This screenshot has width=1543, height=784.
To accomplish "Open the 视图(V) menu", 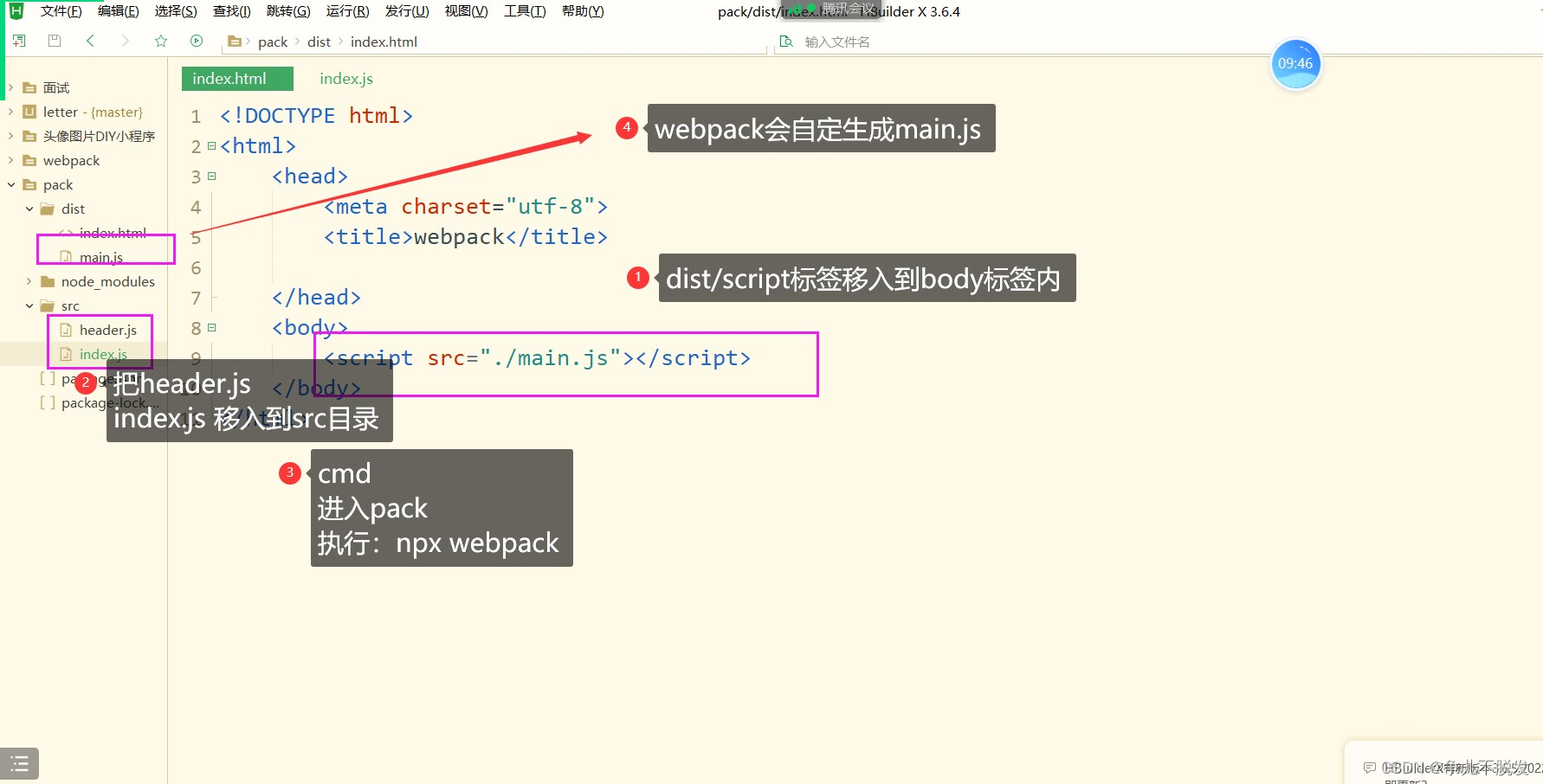I will tap(466, 11).
